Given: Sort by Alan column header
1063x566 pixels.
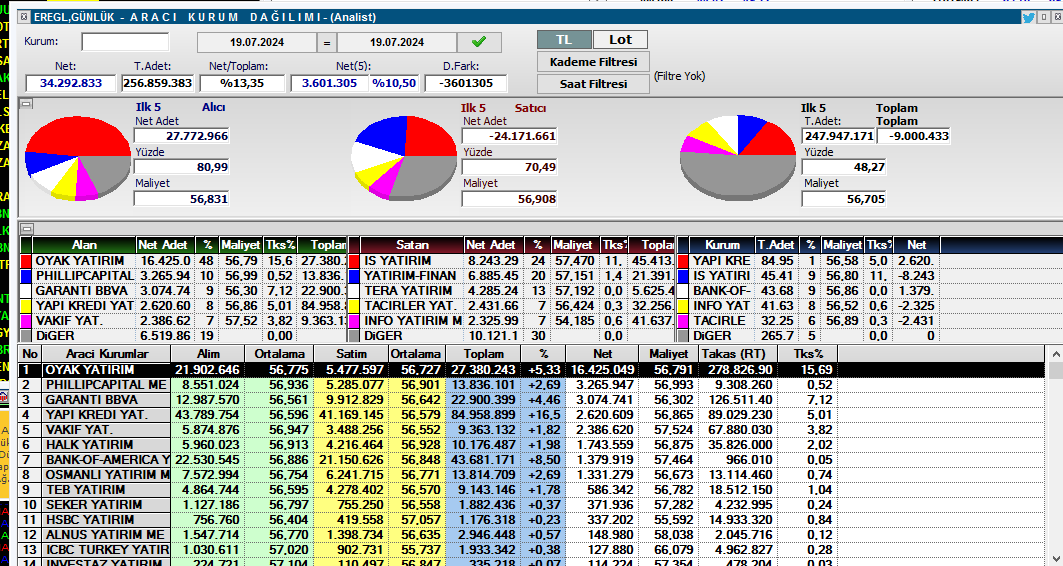Looking at the screenshot, I should coord(84,245).
